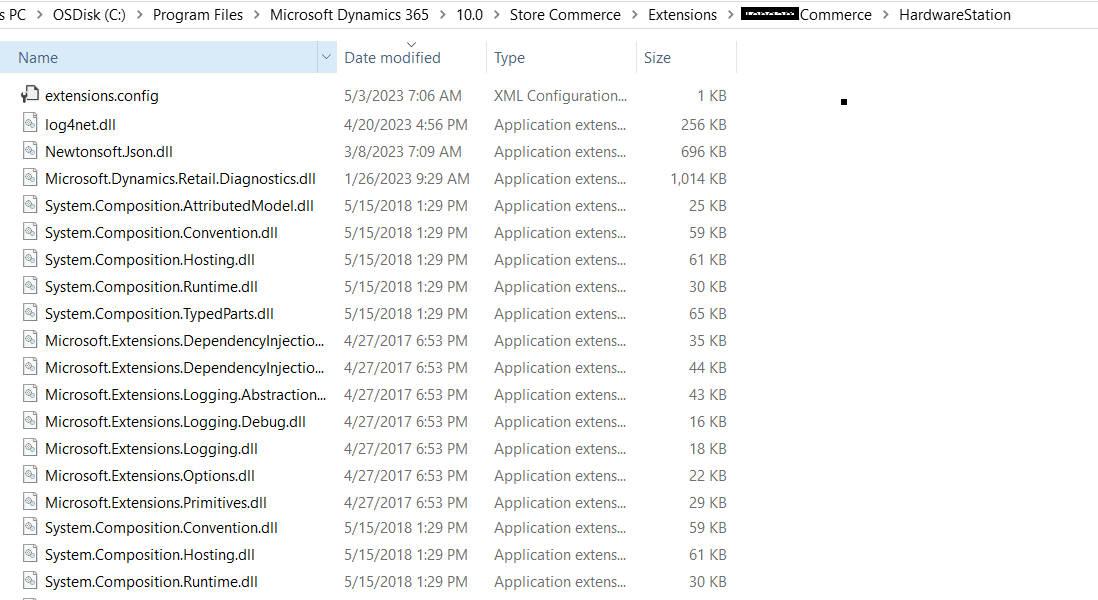Screen dimensions: 1098x600
Task: Expand the chevron after Store Commerce
Action: 634,15
